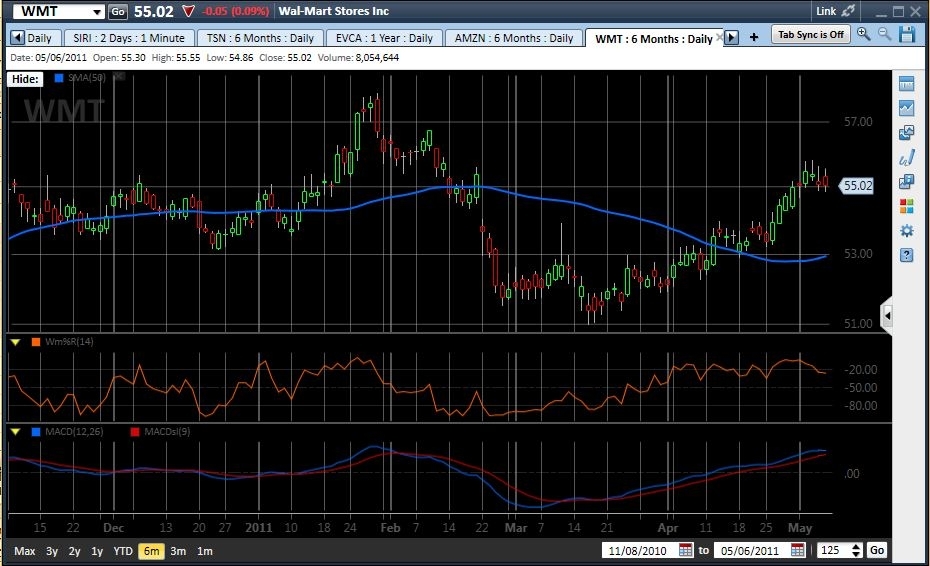Switch to SIRI : 2 Days : 1 Minute tab
Image resolution: width=930 pixels, height=566 pixels.
tap(129, 38)
